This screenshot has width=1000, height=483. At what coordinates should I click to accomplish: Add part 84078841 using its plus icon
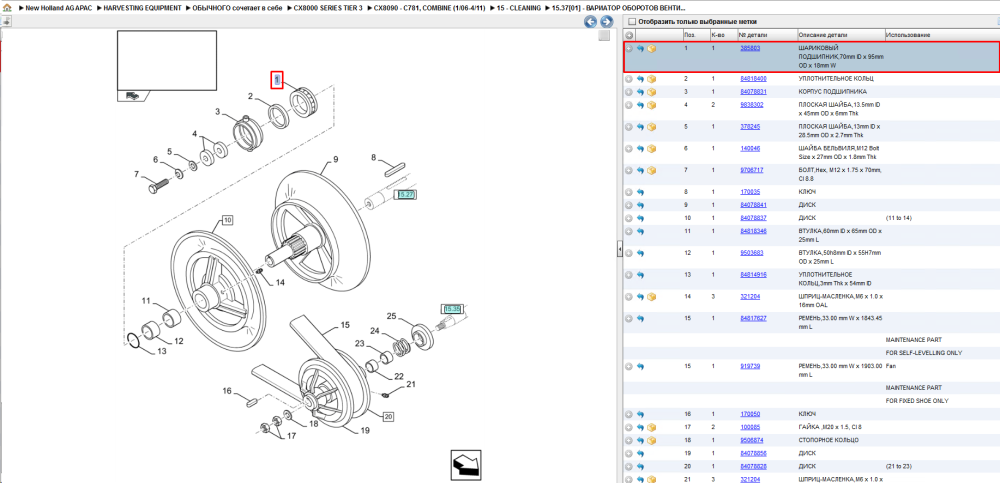[x=629, y=205]
